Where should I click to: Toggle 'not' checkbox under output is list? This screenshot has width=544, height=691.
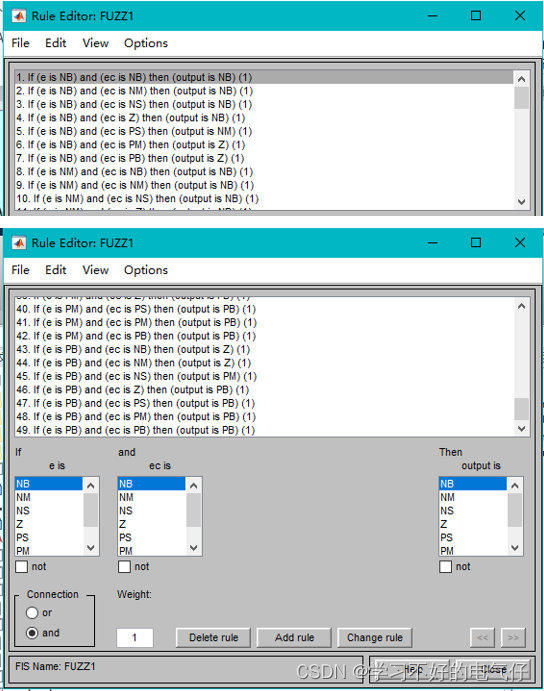[x=446, y=566]
